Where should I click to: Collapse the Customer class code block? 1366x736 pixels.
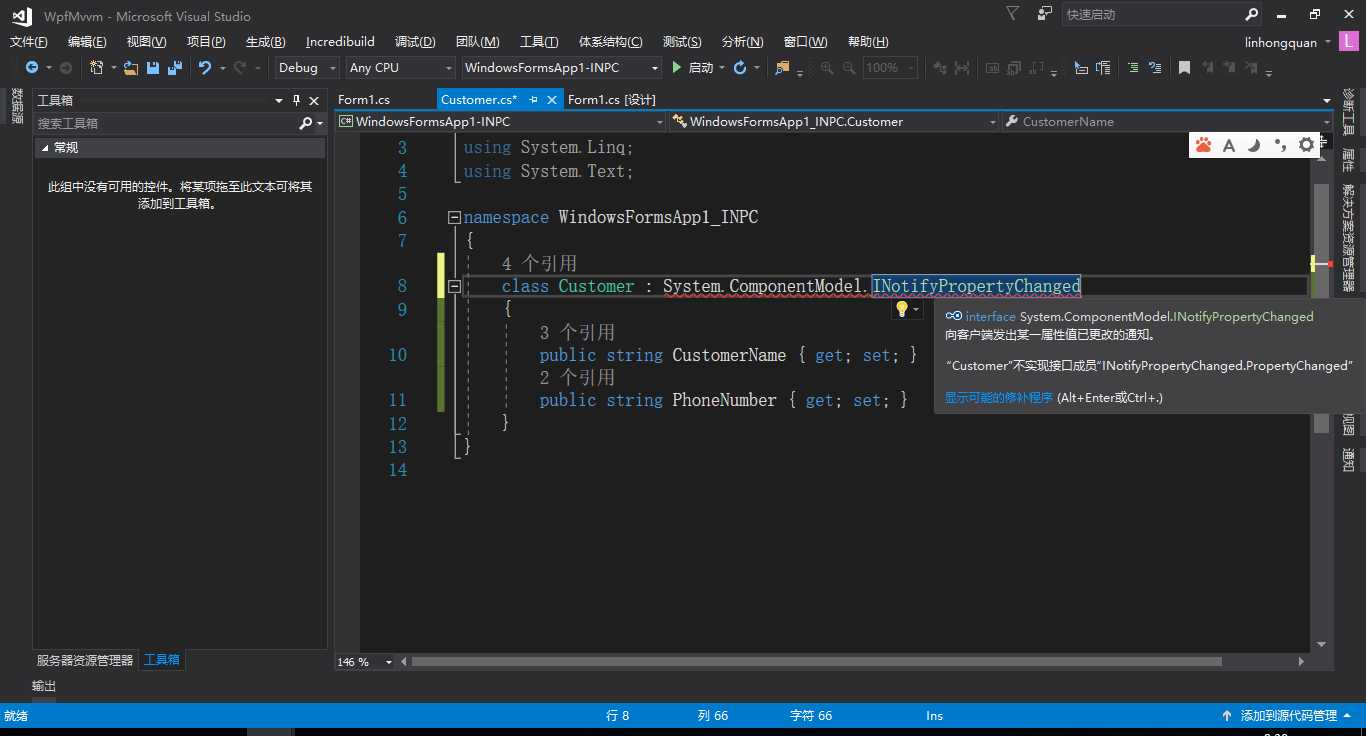coord(455,286)
